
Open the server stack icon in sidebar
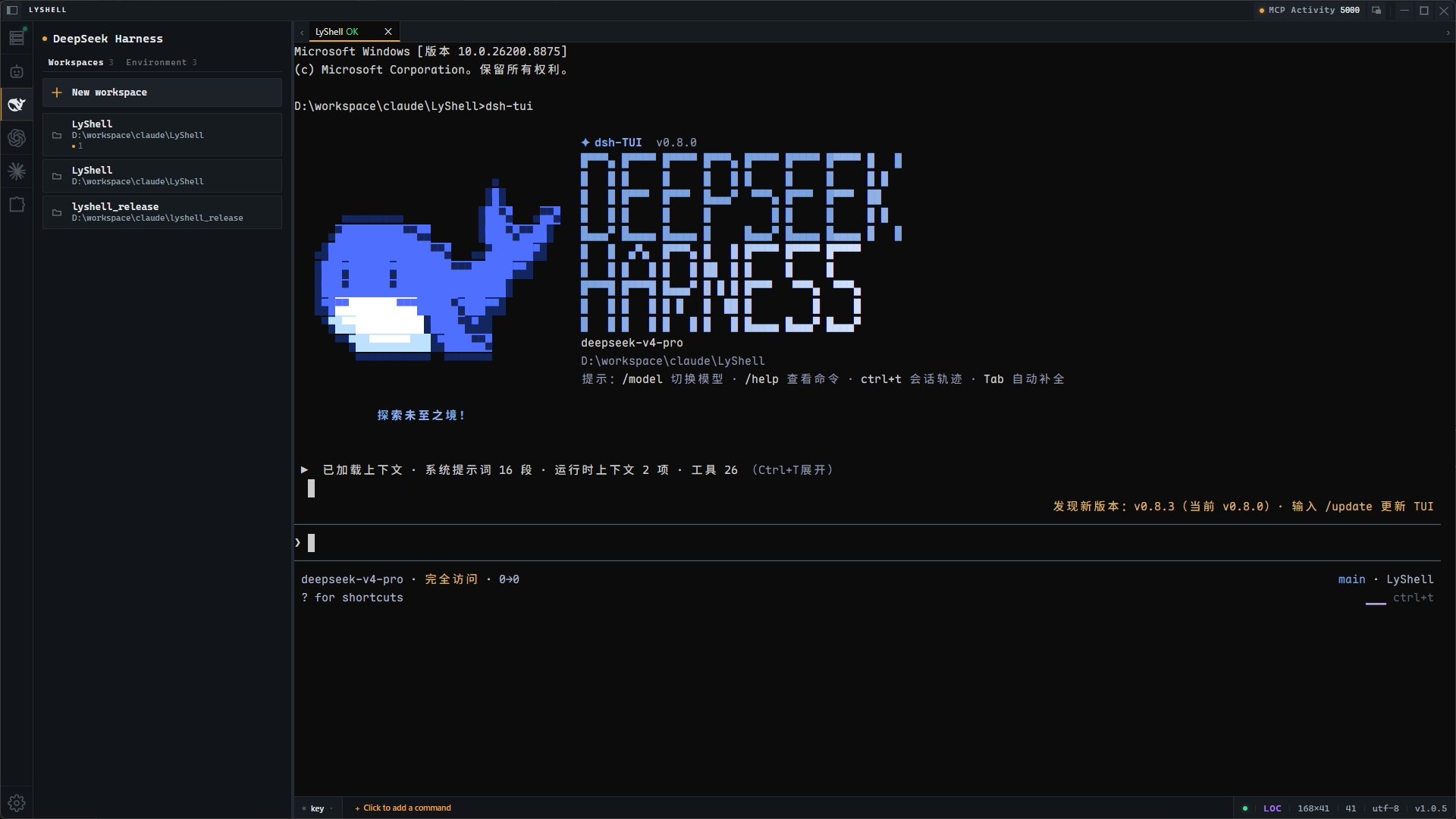(17, 38)
